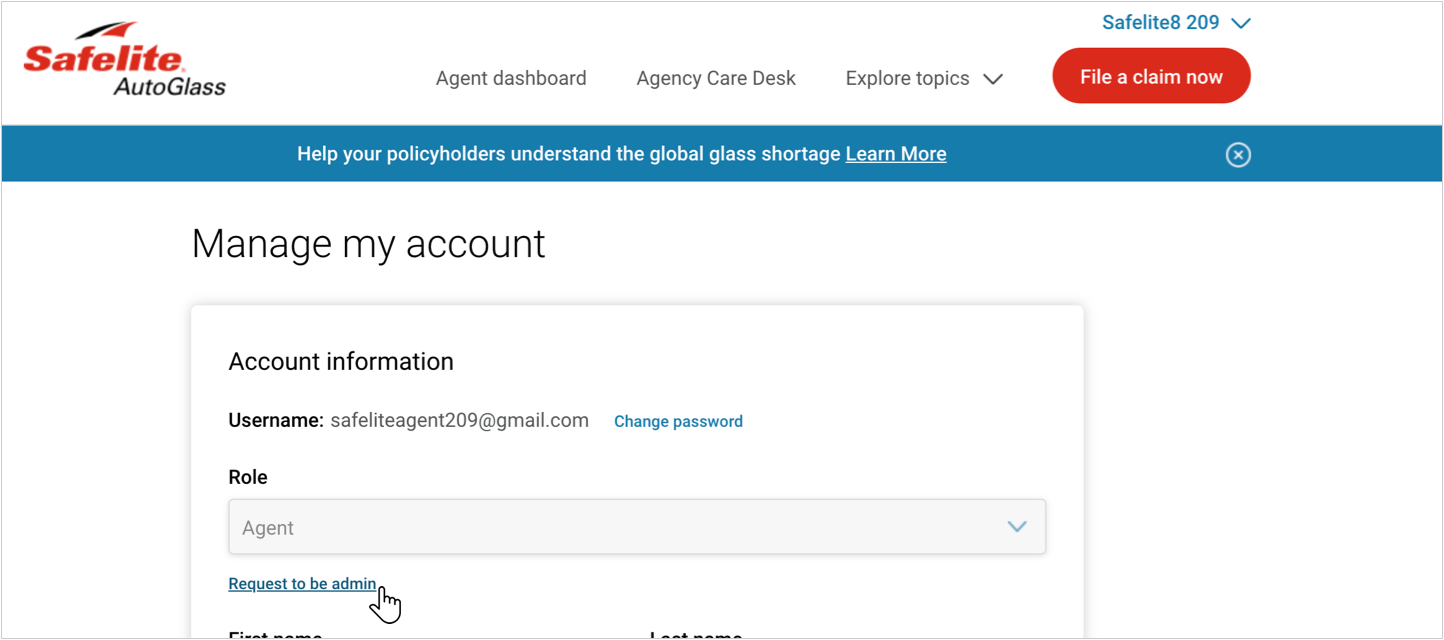The height and width of the screenshot is (640, 1444).
Task: Click the Safelite8 209 account name
Action: pyautogui.click(x=1160, y=22)
